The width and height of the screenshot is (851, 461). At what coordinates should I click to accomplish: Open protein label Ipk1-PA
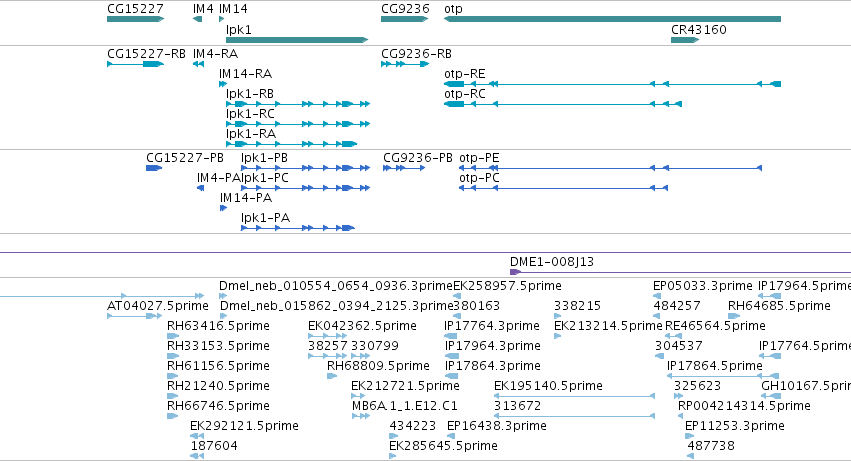tap(265, 218)
